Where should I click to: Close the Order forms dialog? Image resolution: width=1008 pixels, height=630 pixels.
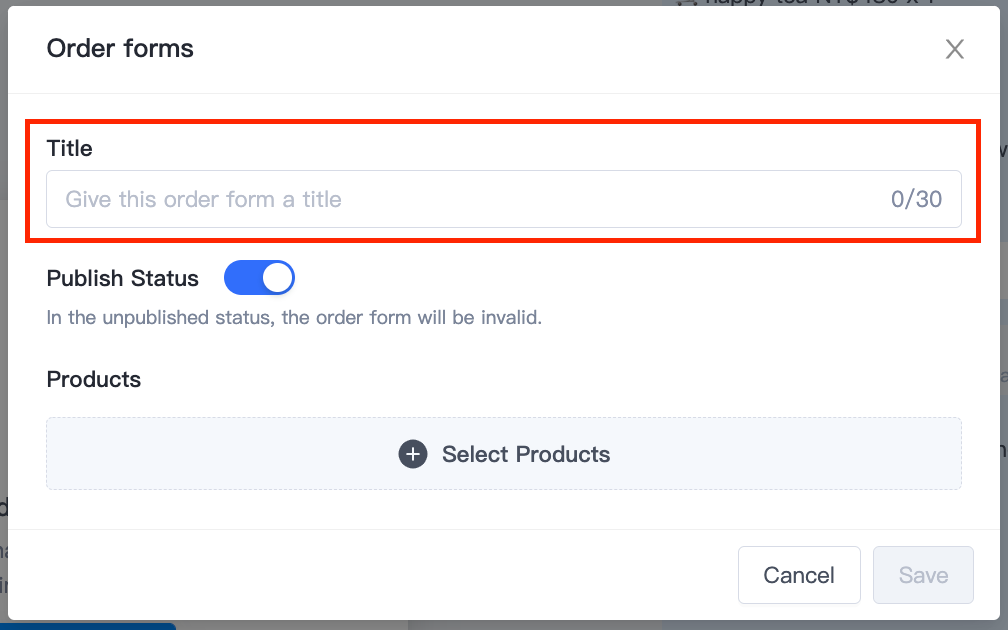(955, 49)
